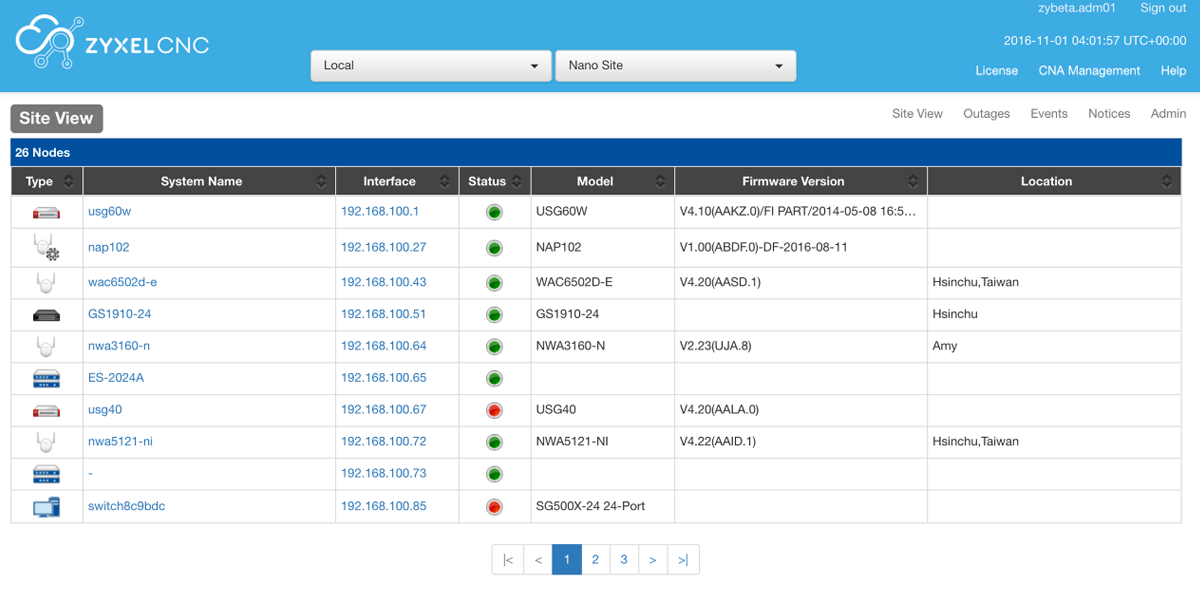
Task: Open the usg60w system name link
Action: (x=109, y=212)
